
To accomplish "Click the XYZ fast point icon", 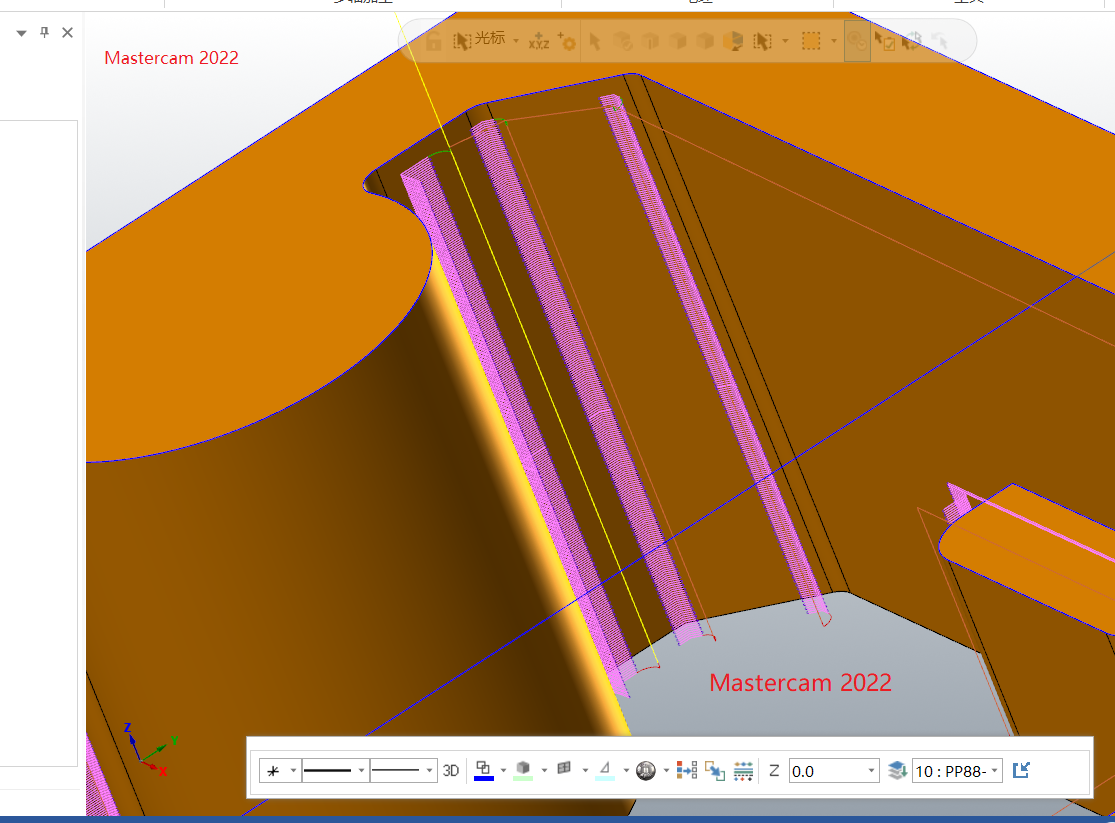I will [x=539, y=41].
